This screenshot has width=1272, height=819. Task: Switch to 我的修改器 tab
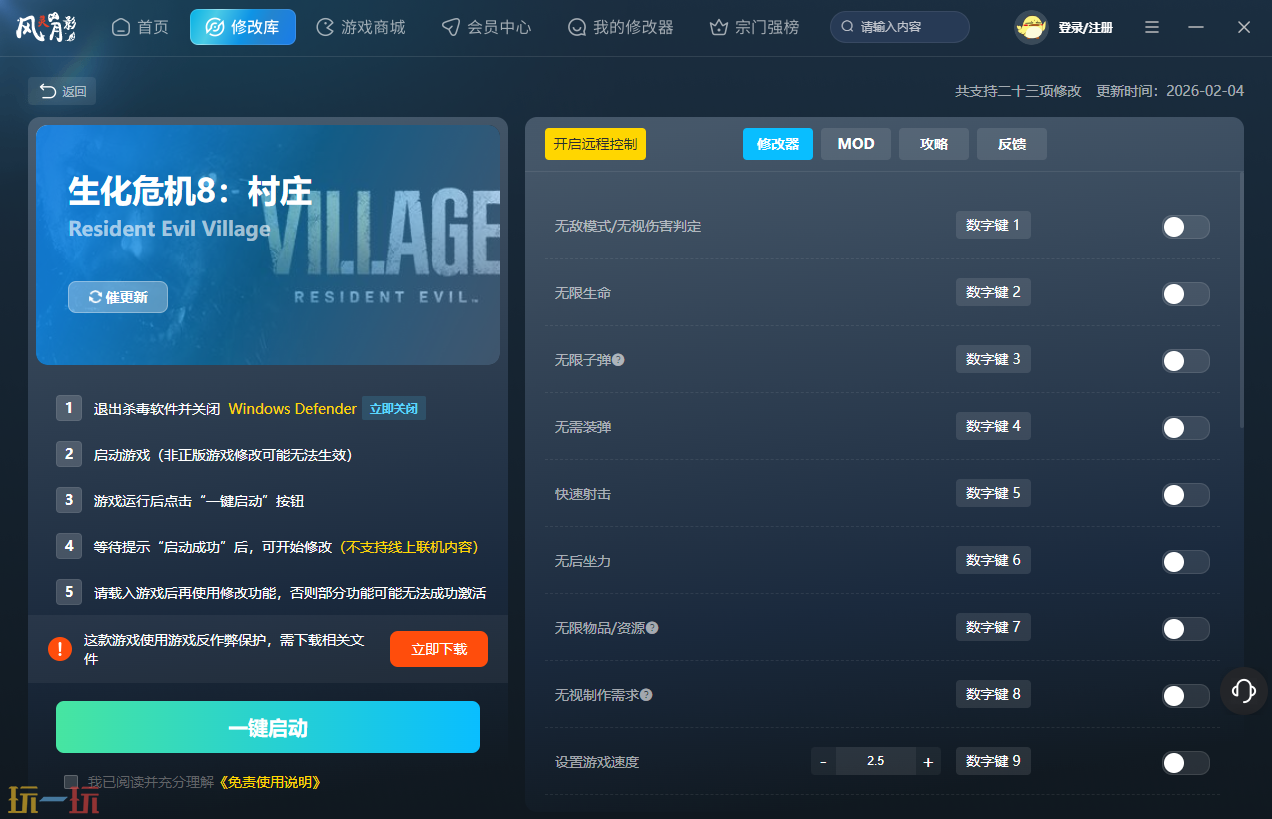(620, 27)
